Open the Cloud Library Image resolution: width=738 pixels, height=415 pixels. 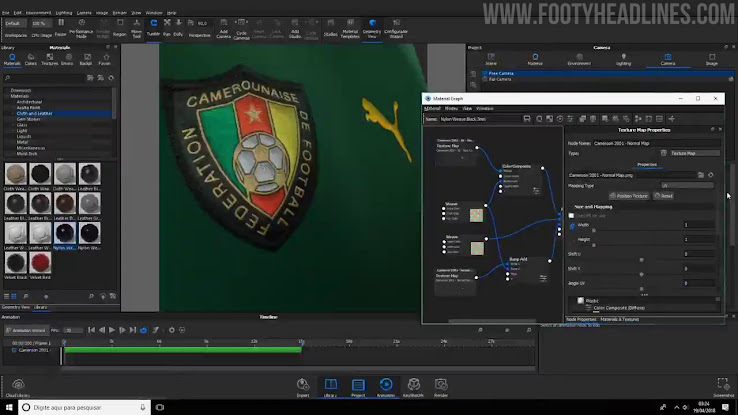pyautogui.click(x=18, y=387)
